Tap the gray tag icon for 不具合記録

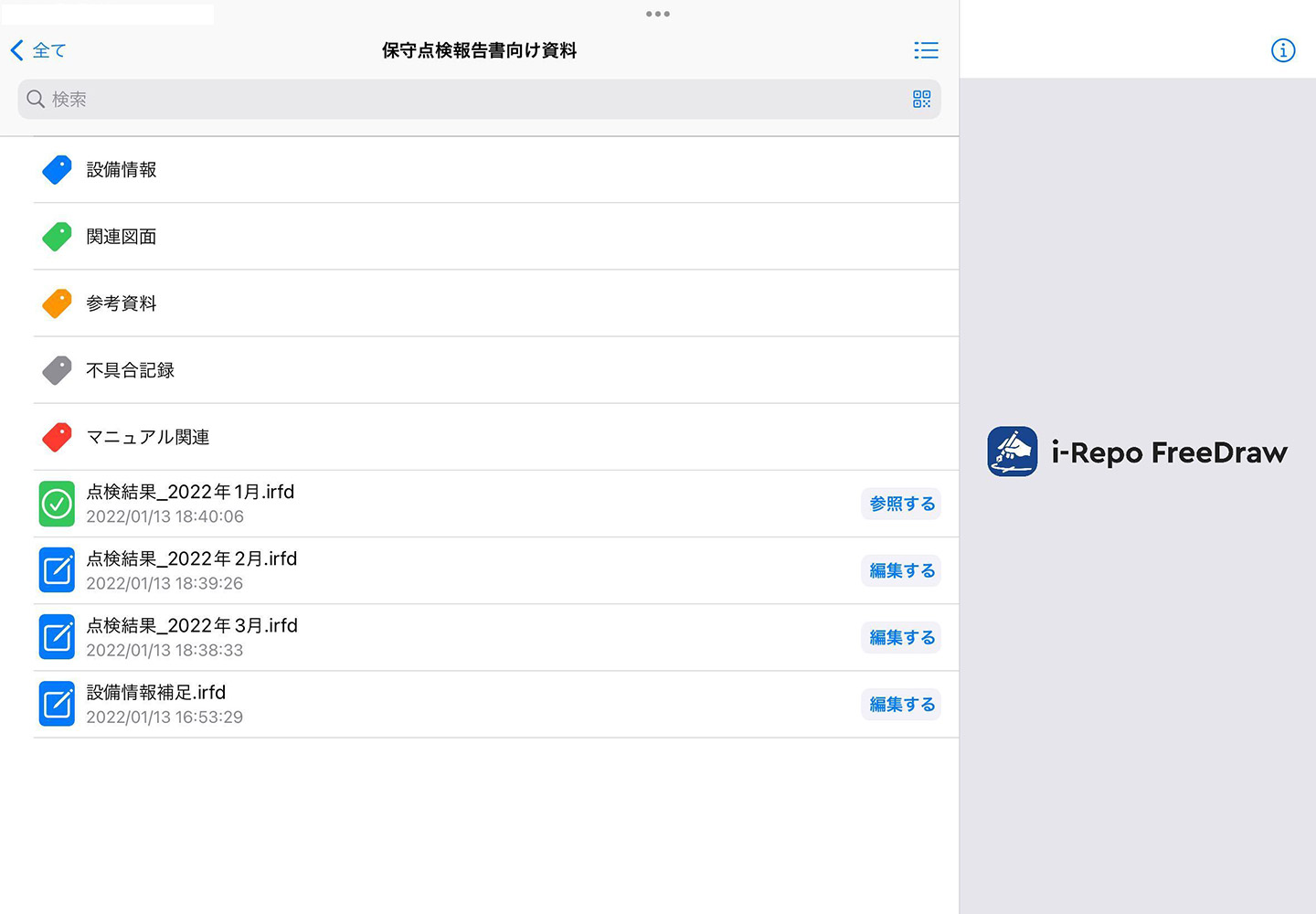coord(57,370)
